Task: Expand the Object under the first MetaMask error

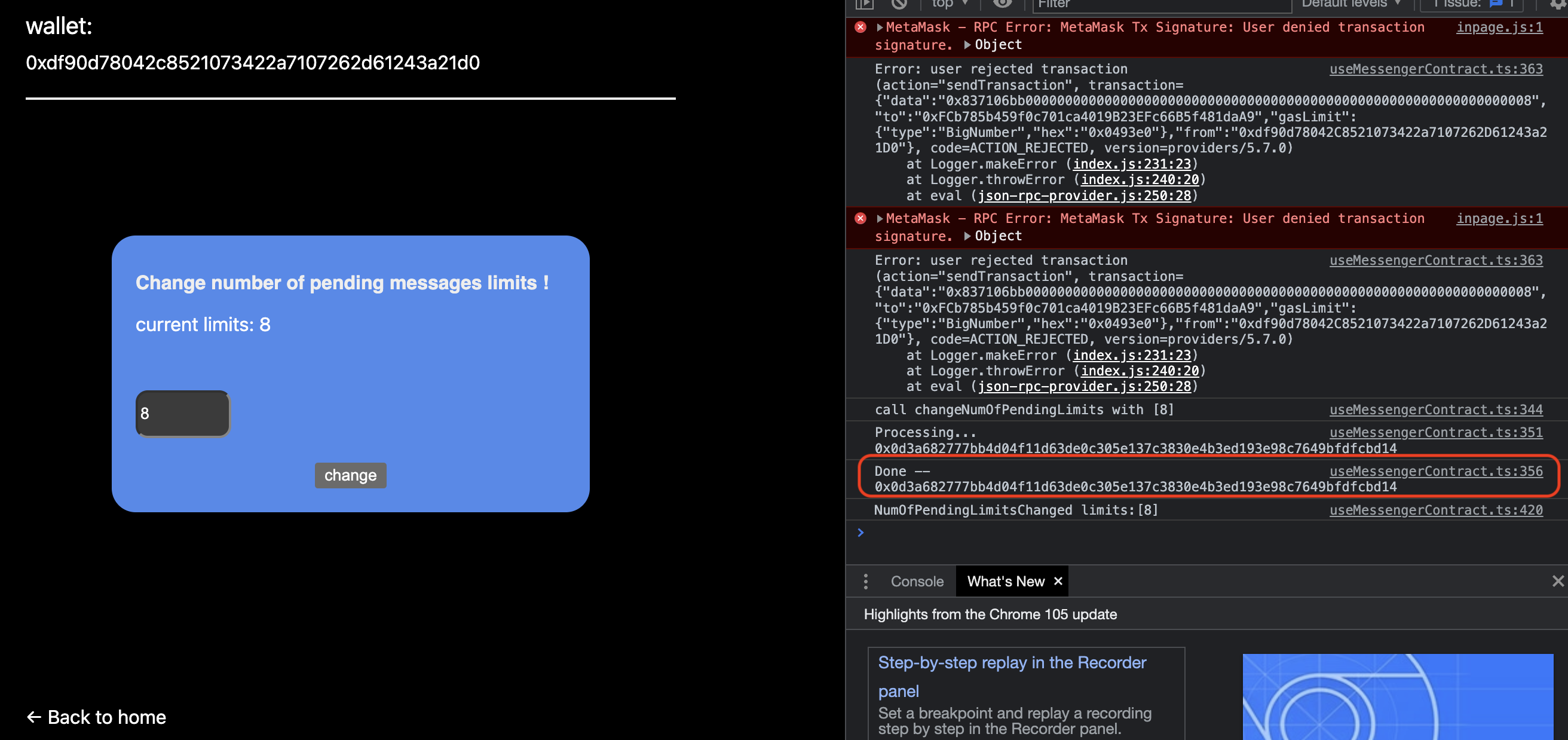Action: [x=967, y=44]
